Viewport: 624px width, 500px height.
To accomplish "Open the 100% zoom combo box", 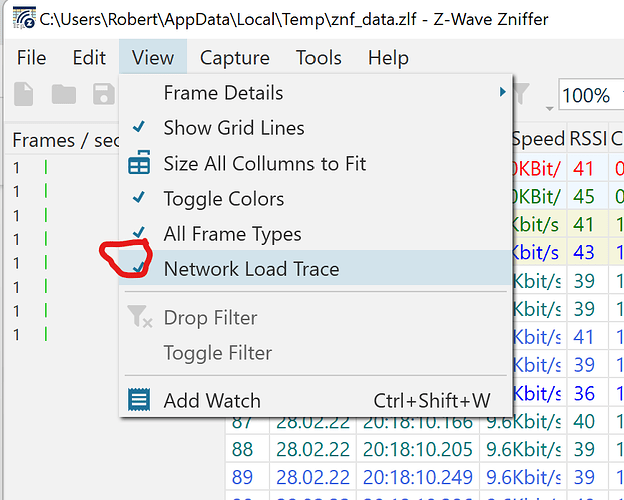I will point(591,95).
